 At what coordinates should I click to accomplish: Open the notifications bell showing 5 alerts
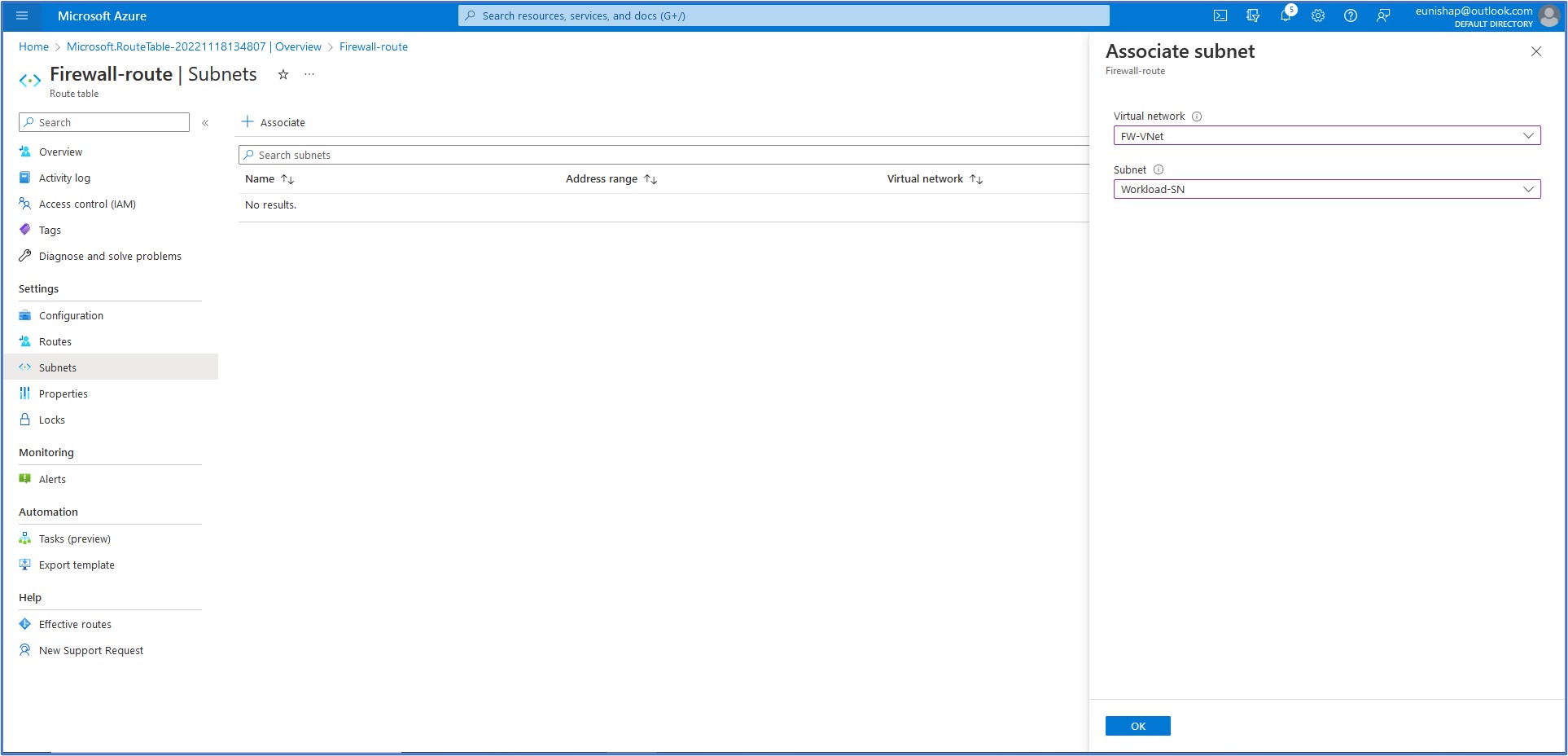click(1285, 15)
